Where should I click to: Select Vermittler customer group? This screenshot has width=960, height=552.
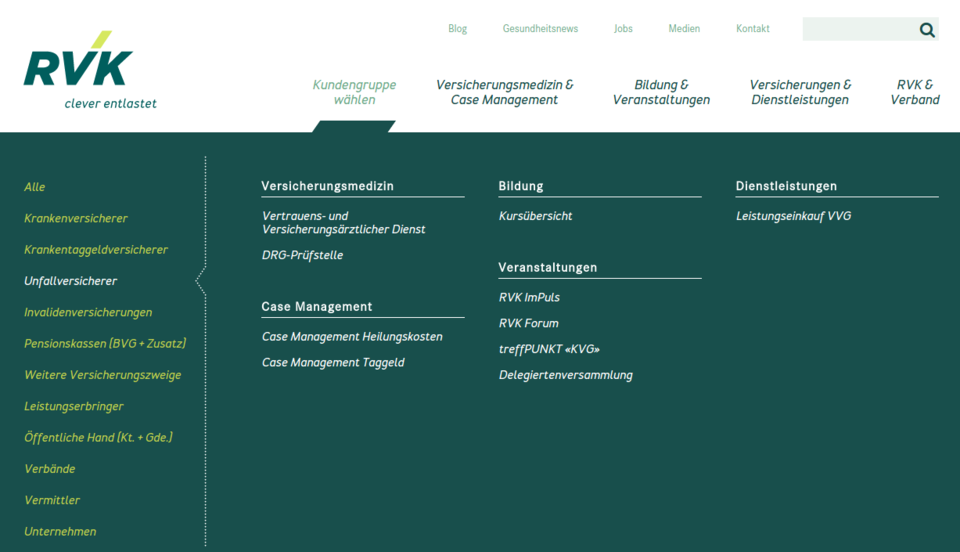point(52,500)
